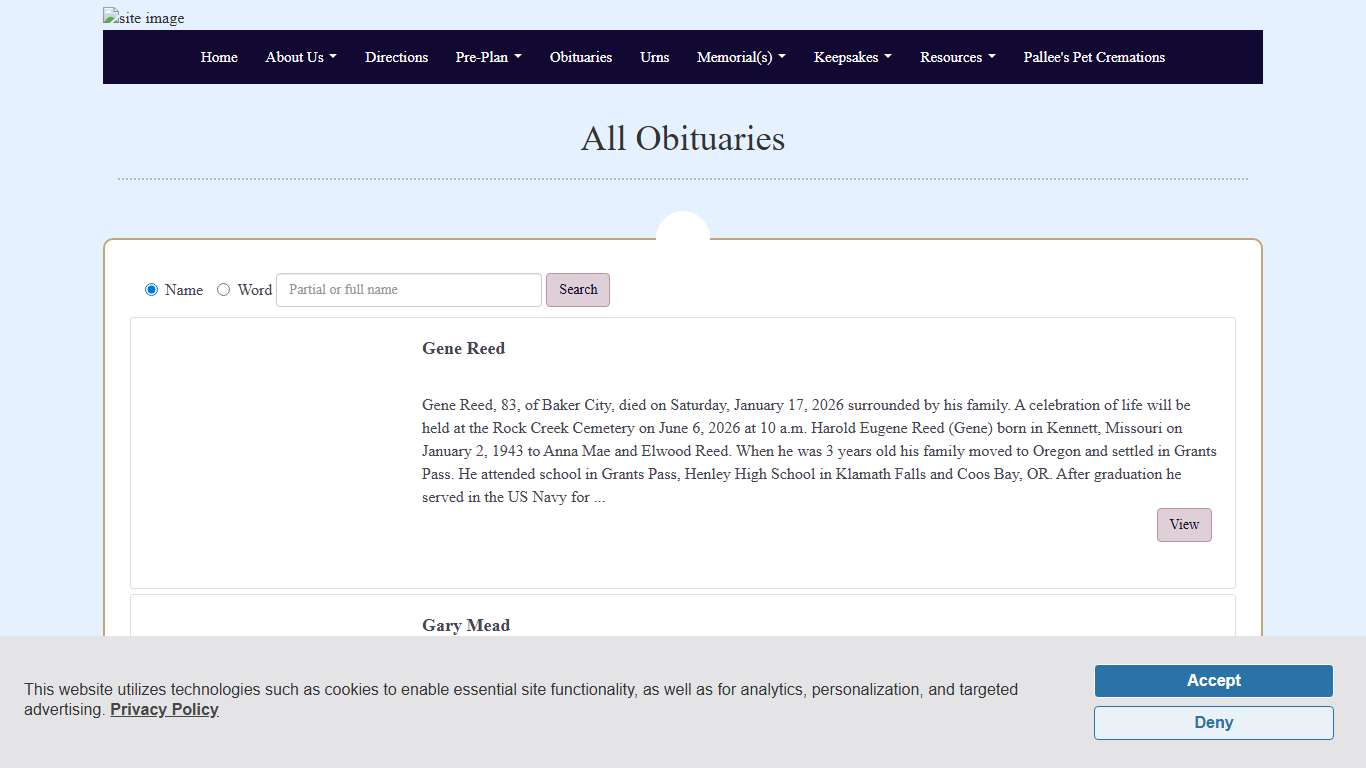Click the partial or full name search field
The height and width of the screenshot is (768, 1366).
408,289
